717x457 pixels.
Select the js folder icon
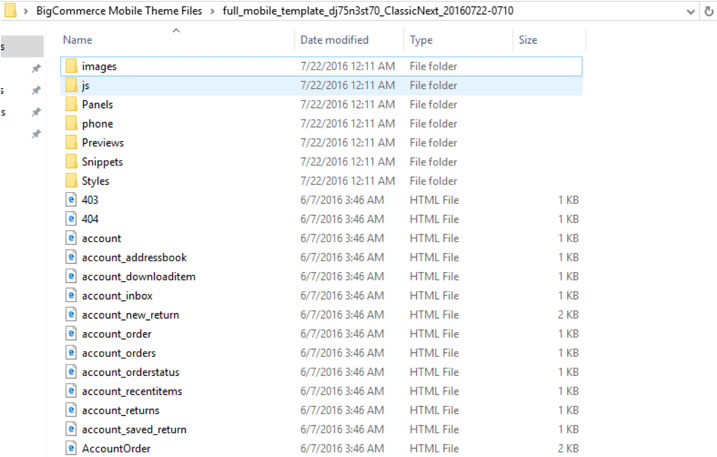[71, 85]
